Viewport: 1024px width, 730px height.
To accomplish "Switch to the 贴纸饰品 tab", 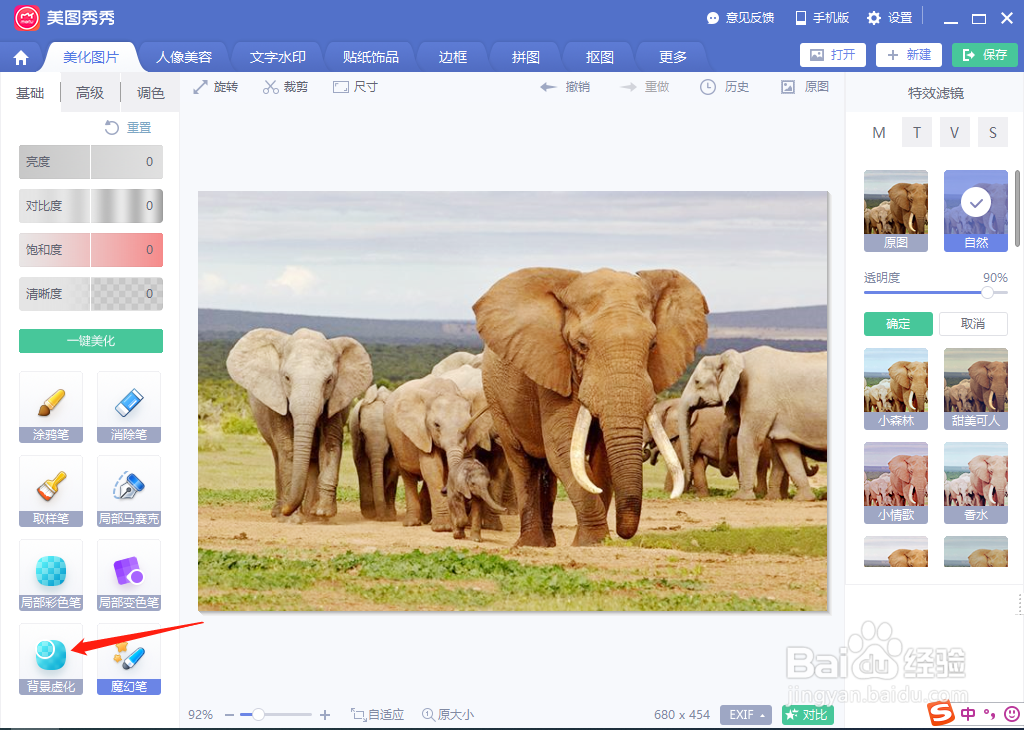I will click(x=371, y=57).
